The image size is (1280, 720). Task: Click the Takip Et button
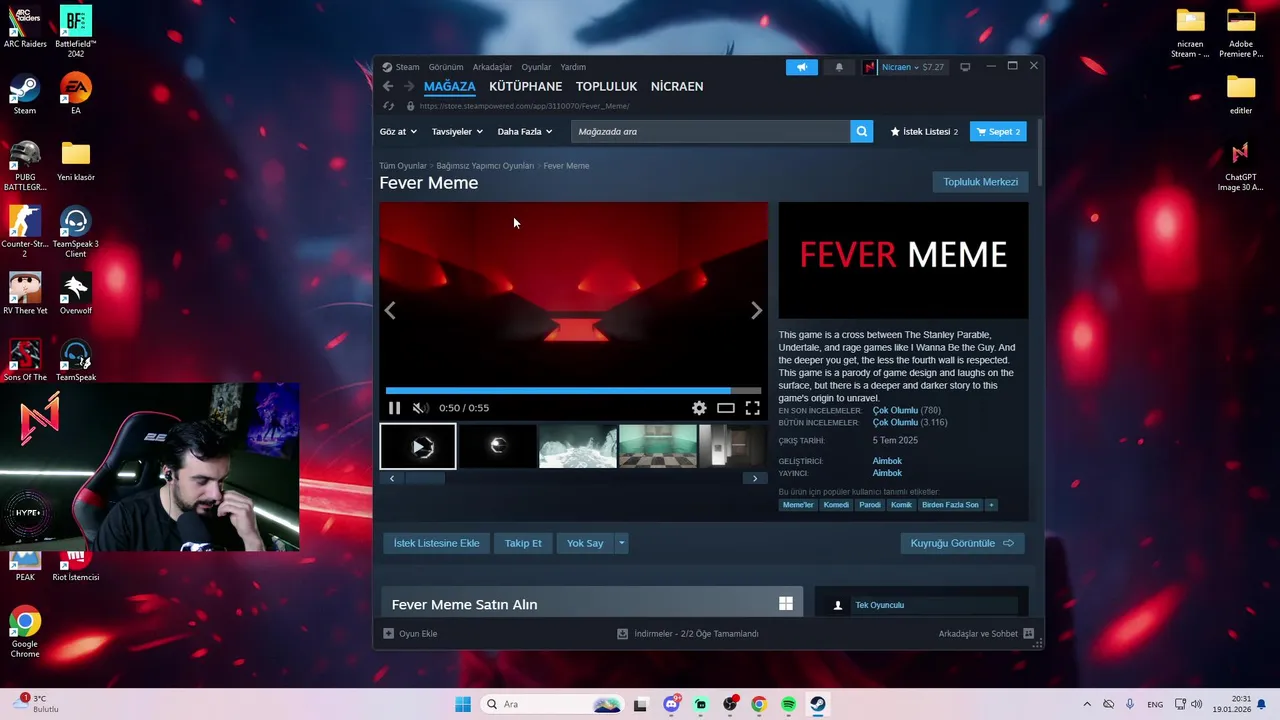tap(523, 543)
